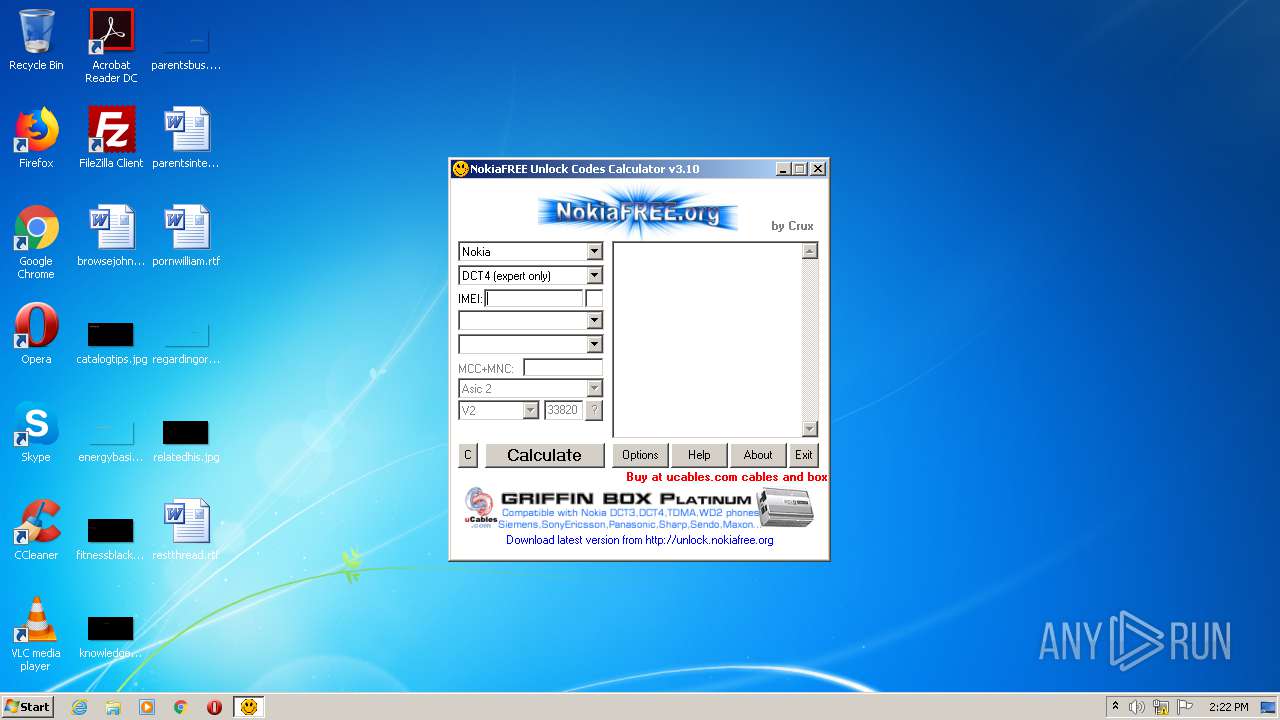Click results box scroll down arrow

coord(810,429)
